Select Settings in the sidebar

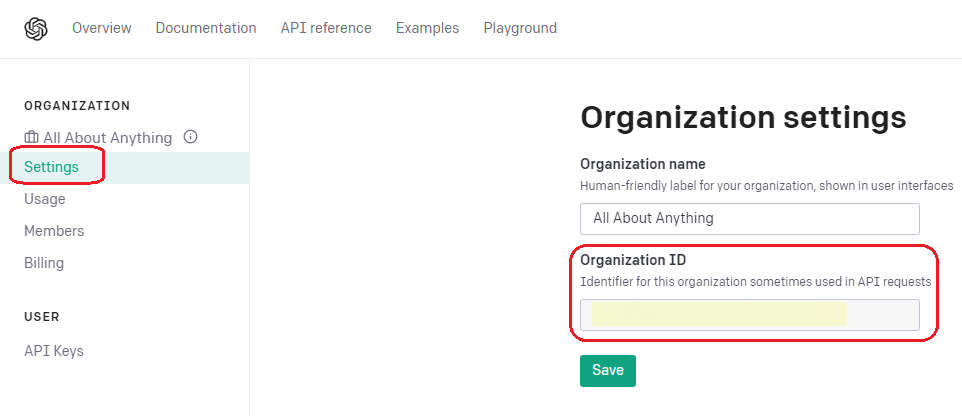point(125,168)
